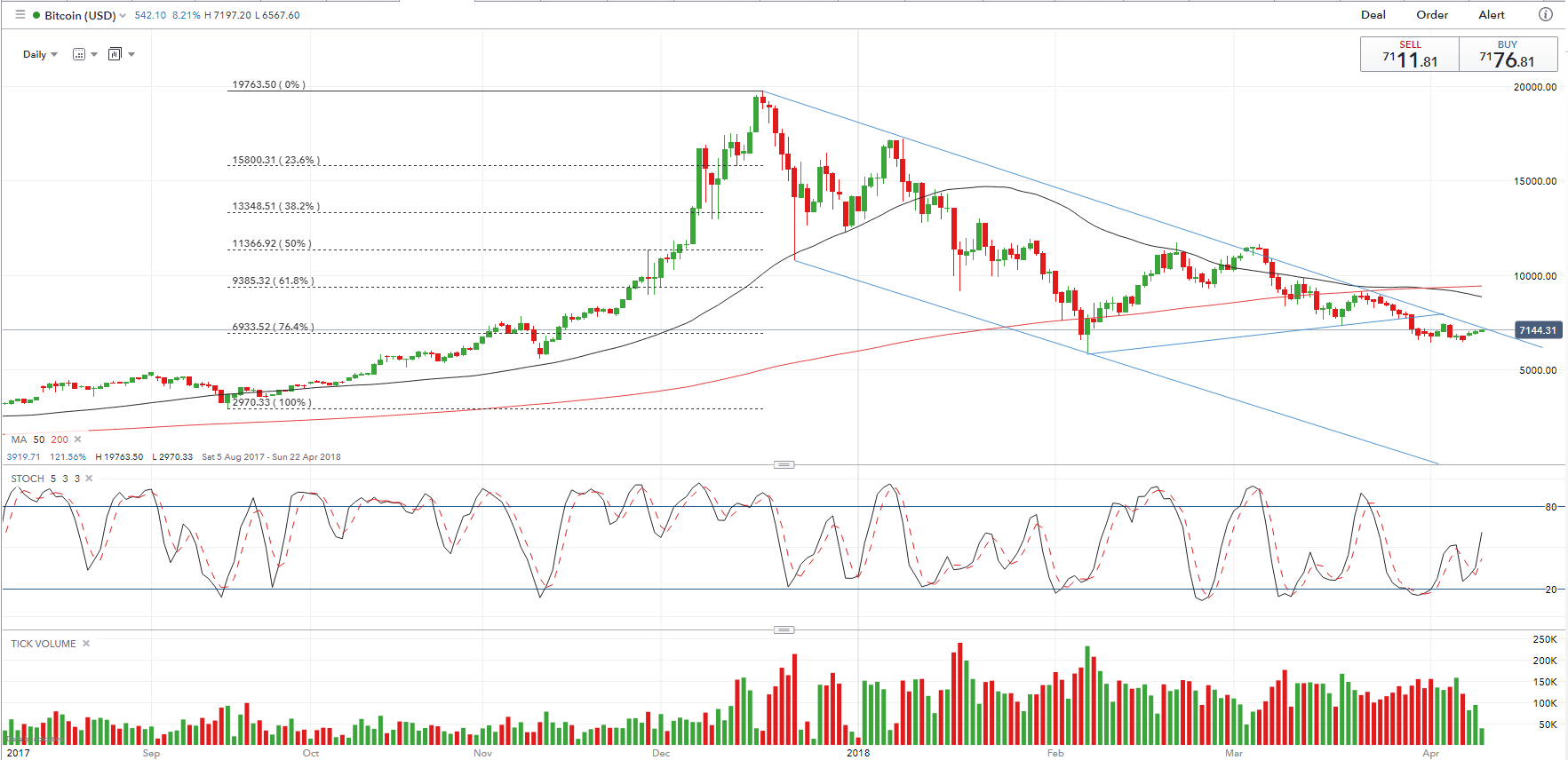This screenshot has width=1568, height=760.
Task: Click the 8.21% change value in header
Action: 187,15
